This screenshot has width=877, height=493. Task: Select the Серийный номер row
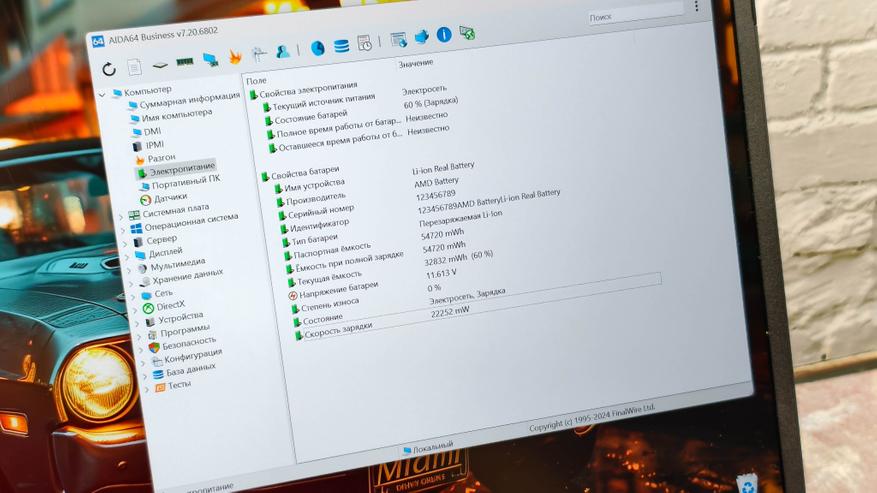[x=321, y=211]
